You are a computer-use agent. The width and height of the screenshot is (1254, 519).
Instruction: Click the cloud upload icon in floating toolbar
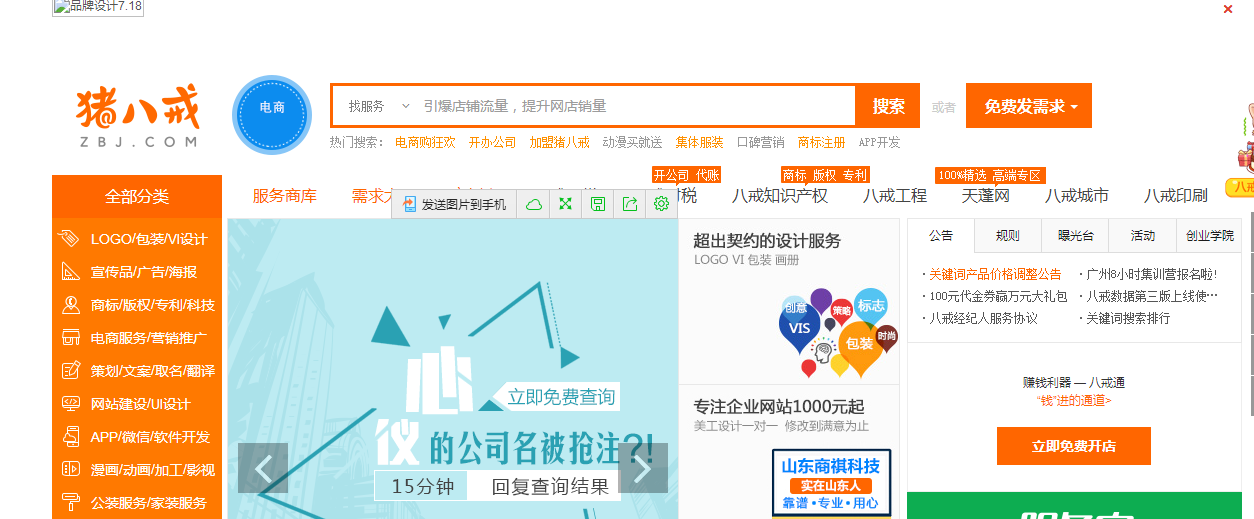point(534,204)
